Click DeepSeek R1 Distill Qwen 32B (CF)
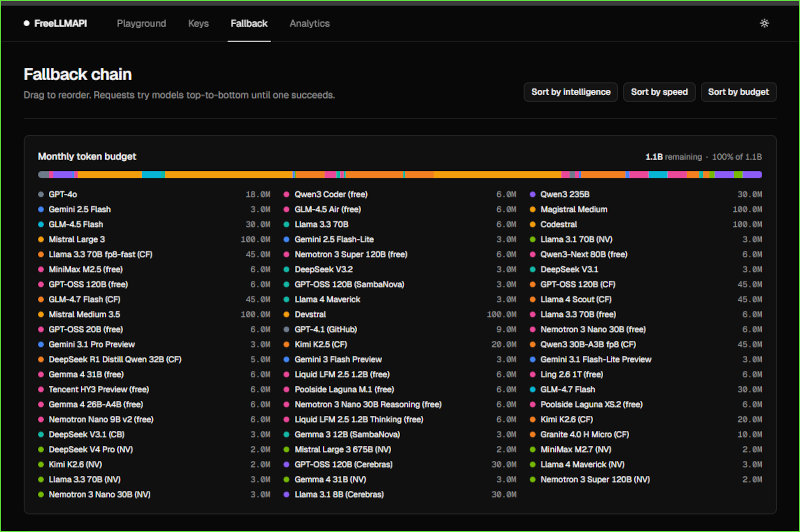Image resolution: width=800 pixels, height=532 pixels. pos(115,360)
